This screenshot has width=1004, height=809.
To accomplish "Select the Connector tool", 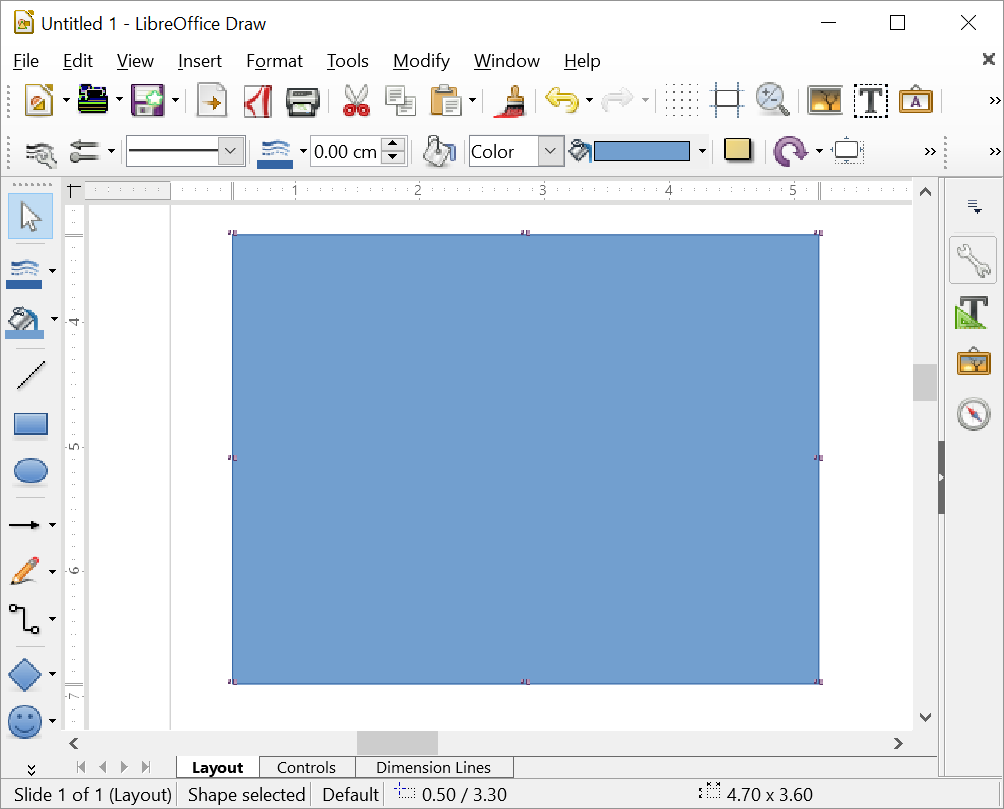I will tap(24, 619).
